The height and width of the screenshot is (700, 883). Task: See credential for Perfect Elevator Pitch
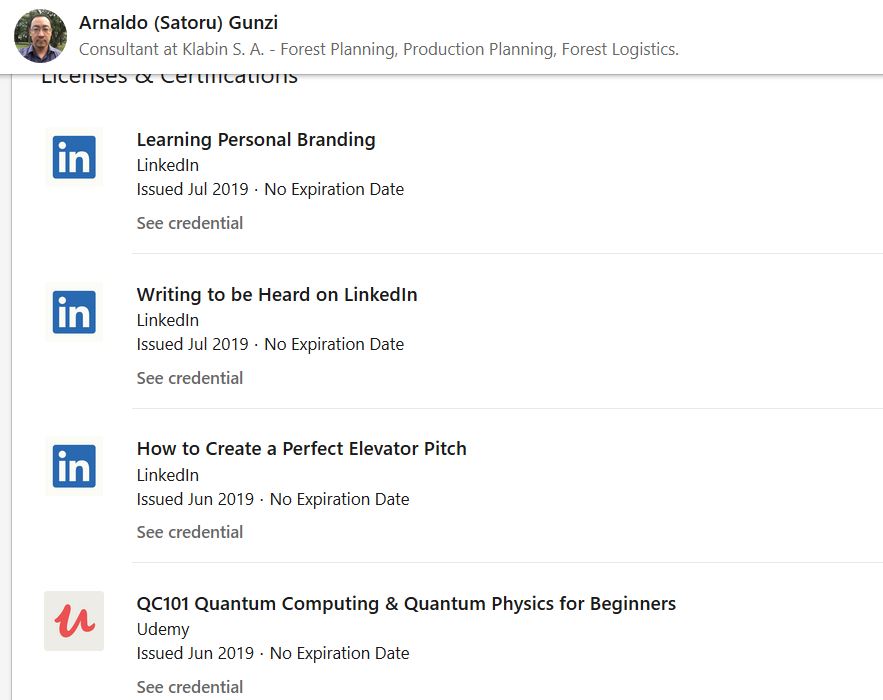coord(190,532)
